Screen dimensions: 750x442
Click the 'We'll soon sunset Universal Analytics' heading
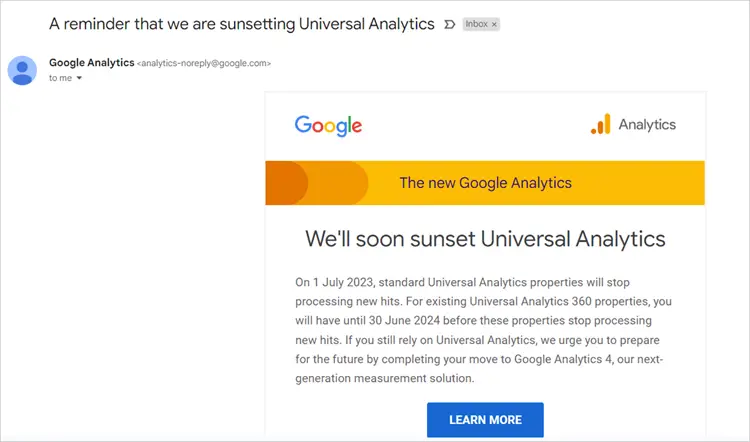point(485,239)
